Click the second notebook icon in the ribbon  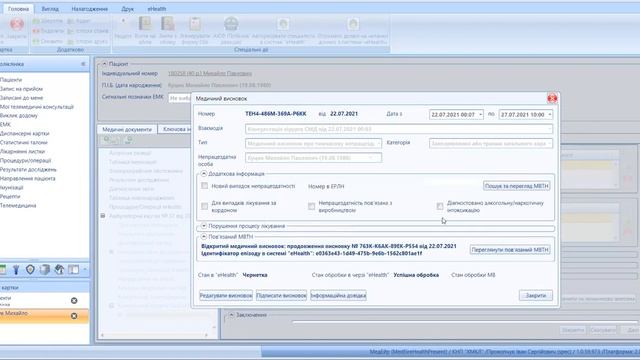coord(167,24)
